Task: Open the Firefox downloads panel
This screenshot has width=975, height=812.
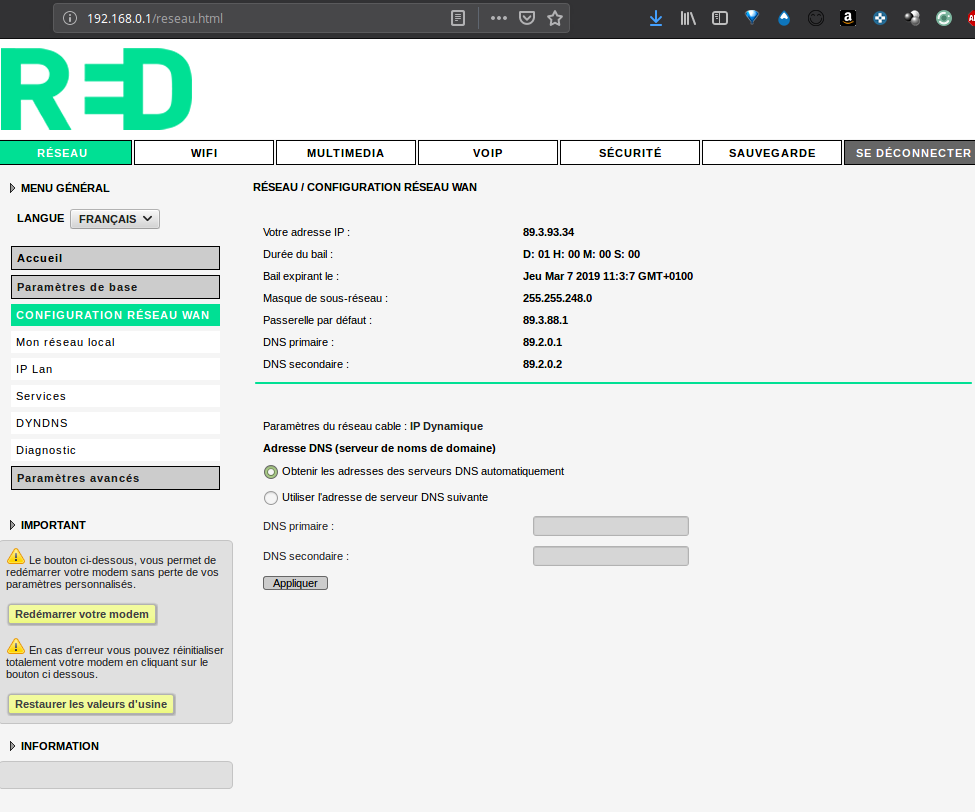Action: (x=656, y=18)
